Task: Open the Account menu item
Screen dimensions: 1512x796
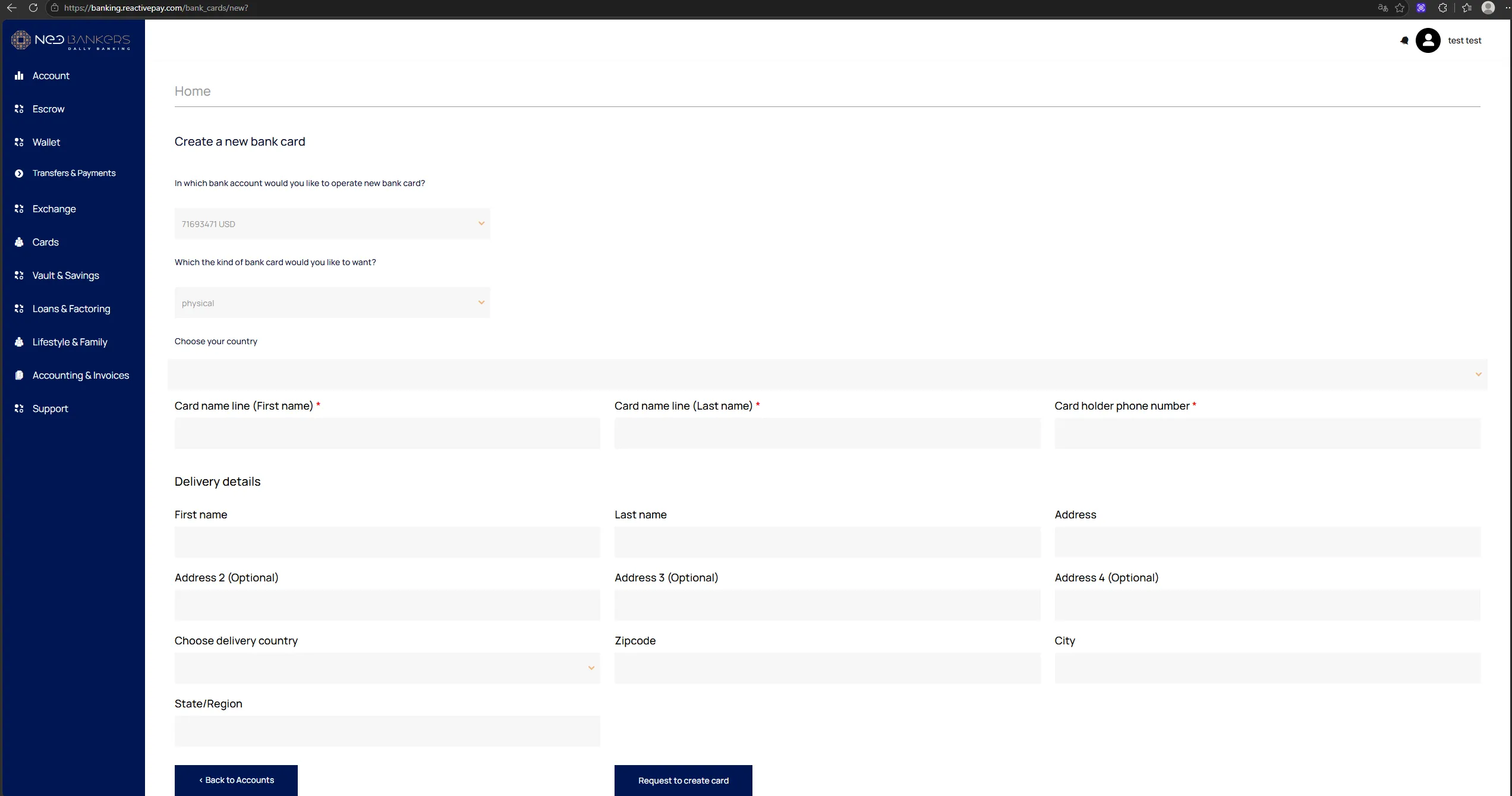Action: pyautogui.click(x=51, y=75)
